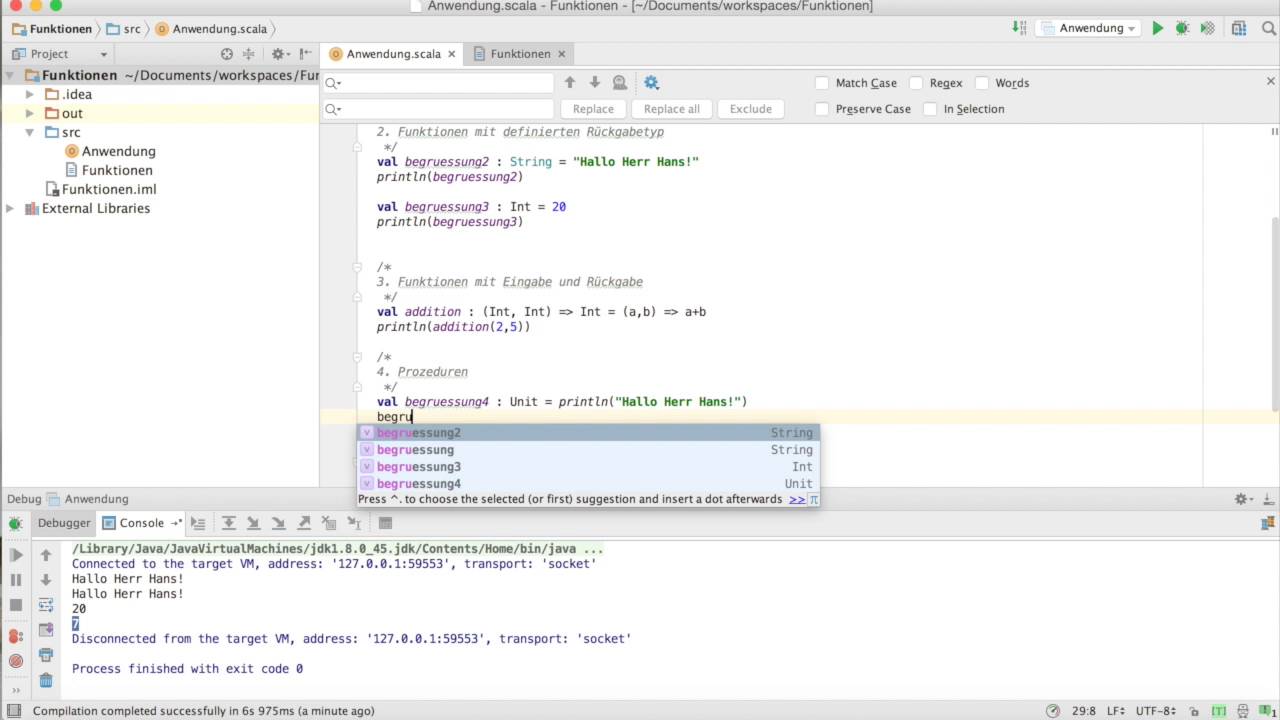This screenshot has width=1280, height=720.
Task: Click the Replace button
Action: [593, 109]
